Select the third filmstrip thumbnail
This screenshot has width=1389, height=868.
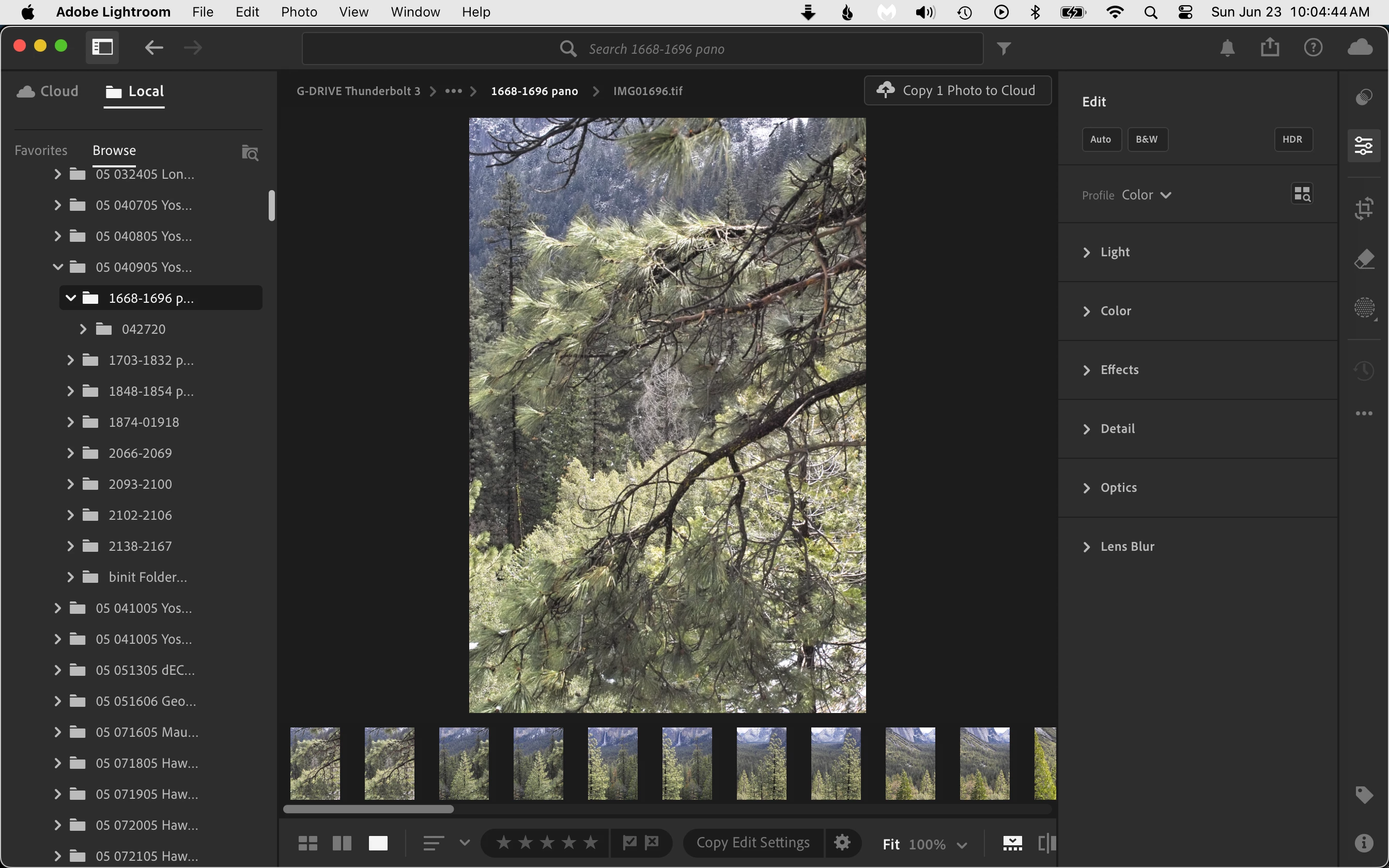tap(464, 764)
